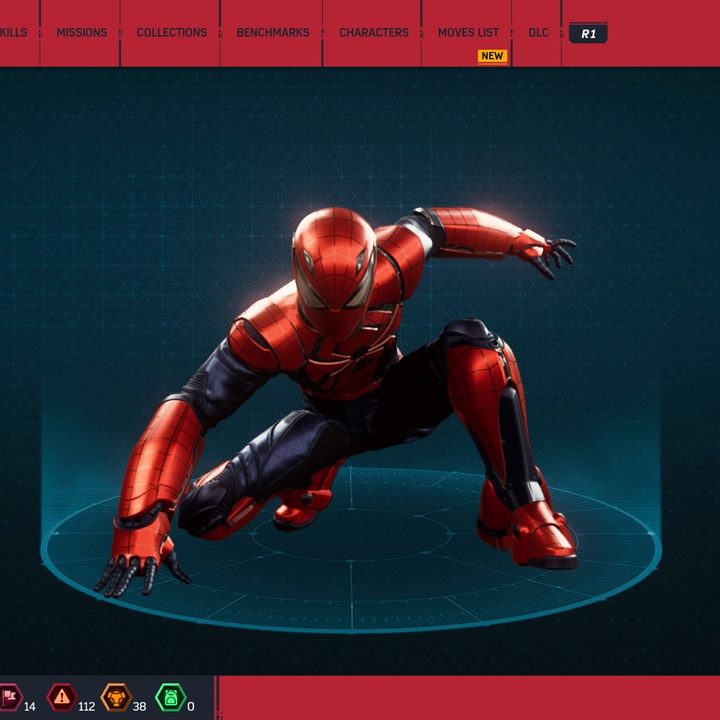The image size is (720, 720).
Task: Select the partially visible Skills tab
Action: 13,33
